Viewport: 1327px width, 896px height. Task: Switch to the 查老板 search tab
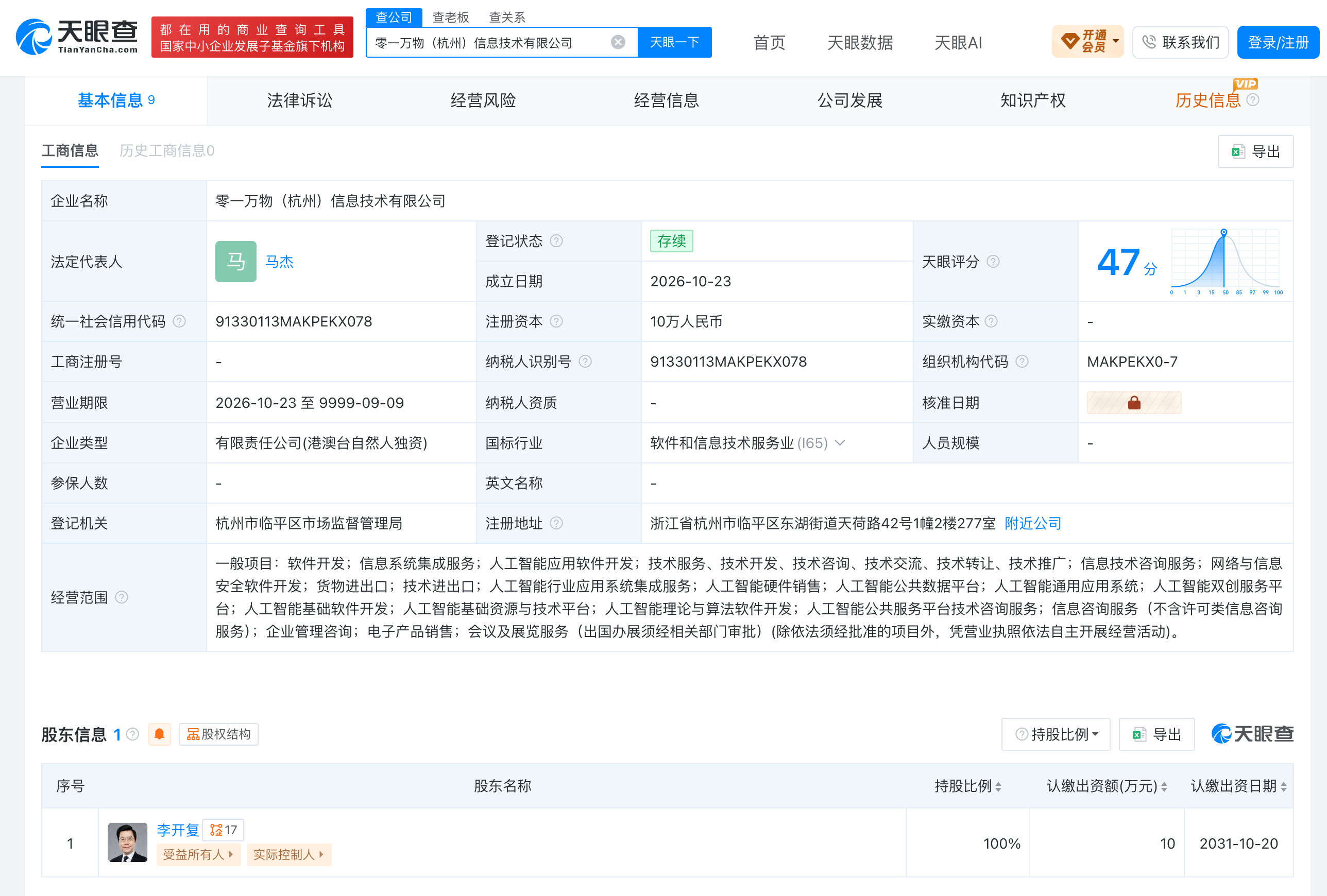click(451, 17)
